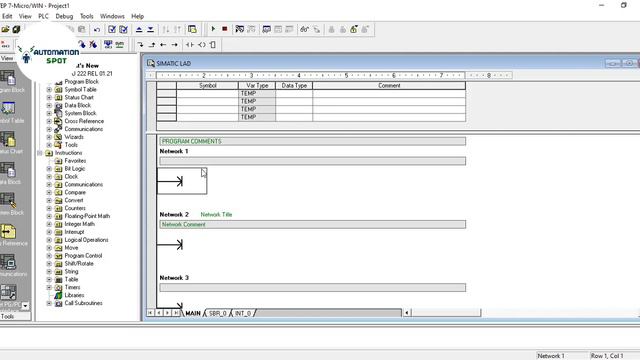Open the Debug menu
Viewport: 640px width, 360px height.
tap(64, 16)
